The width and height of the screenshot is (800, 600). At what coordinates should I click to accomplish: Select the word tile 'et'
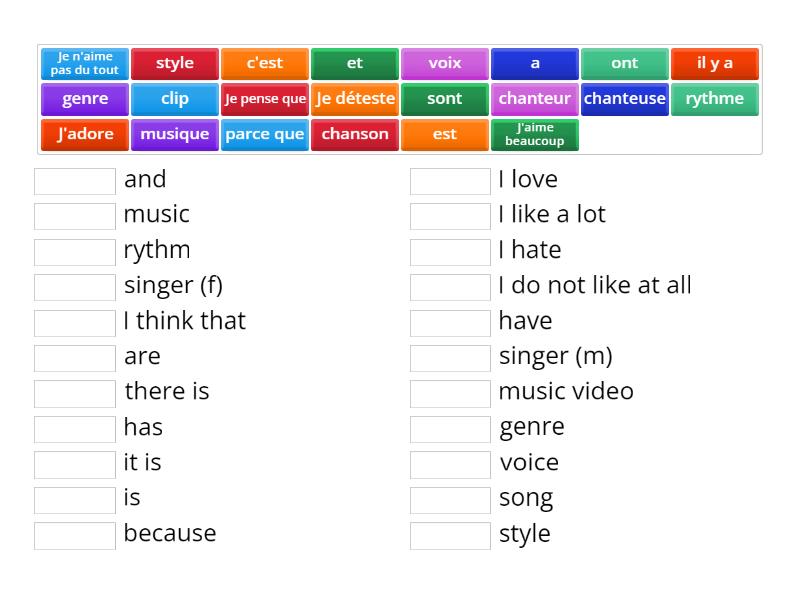coord(354,63)
